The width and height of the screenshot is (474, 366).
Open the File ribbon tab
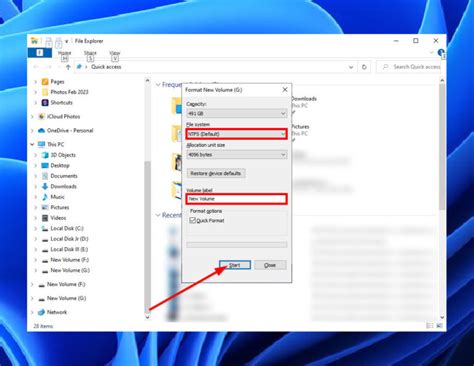40,53
